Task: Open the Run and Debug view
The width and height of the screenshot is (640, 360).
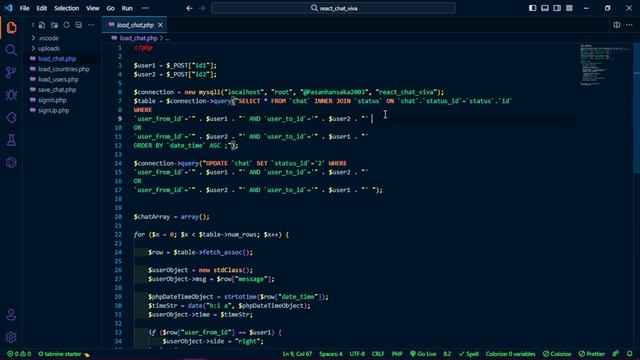Action: click(11, 95)
